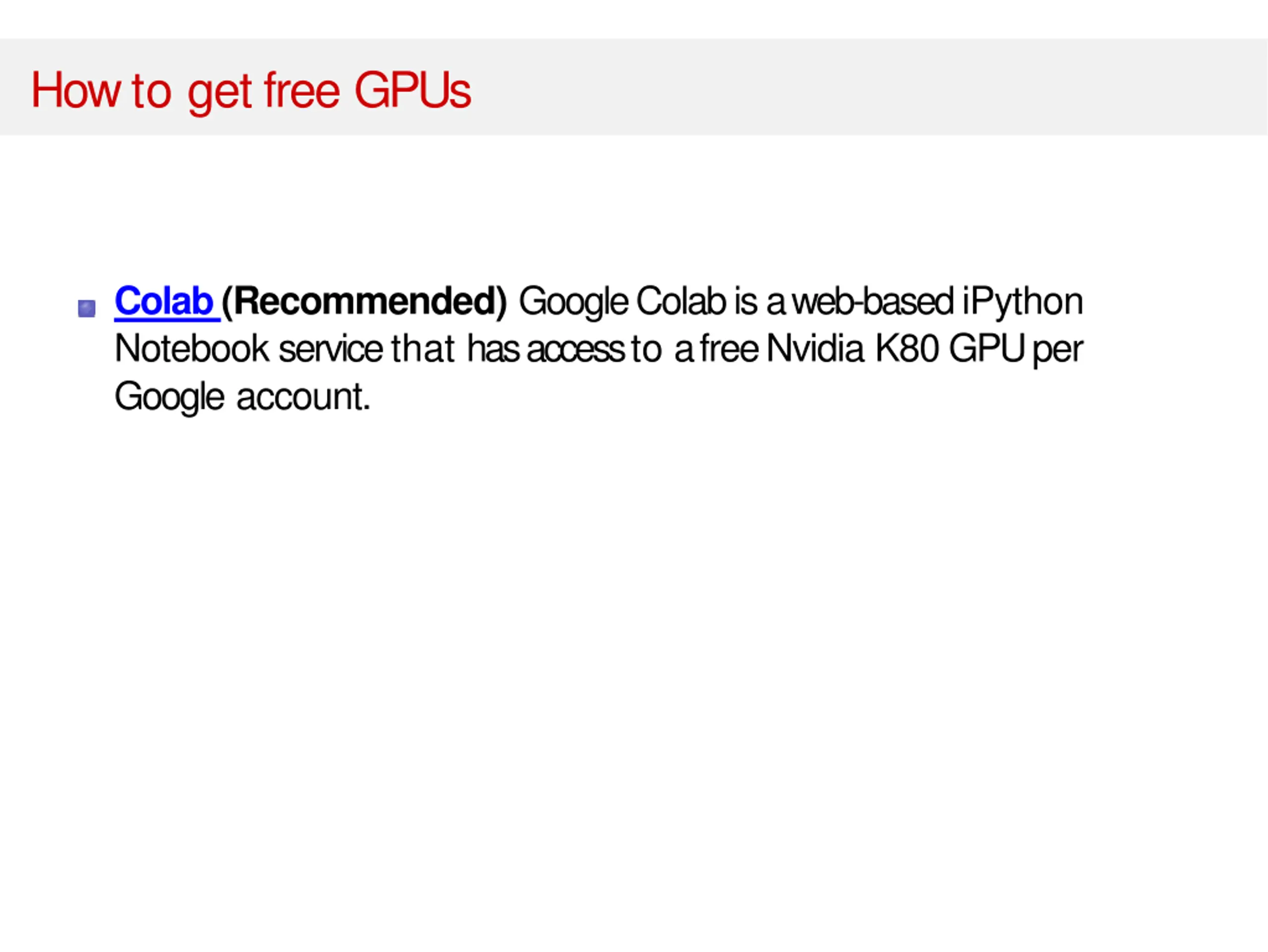The width and height of the screenshot is (1268, 952).
Task: Click 'K80' in the bullet text
Action: (906, 349)
